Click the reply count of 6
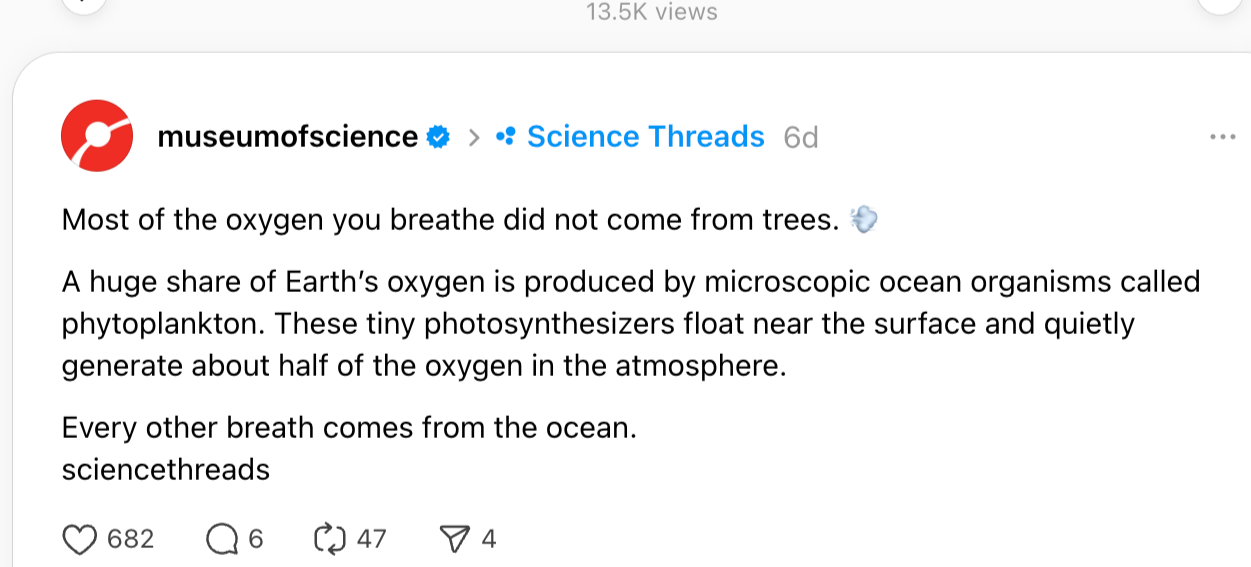Image resolution: width=1251 pixels, height=567 pixels. pyautogui.click(x=255, y=540)
